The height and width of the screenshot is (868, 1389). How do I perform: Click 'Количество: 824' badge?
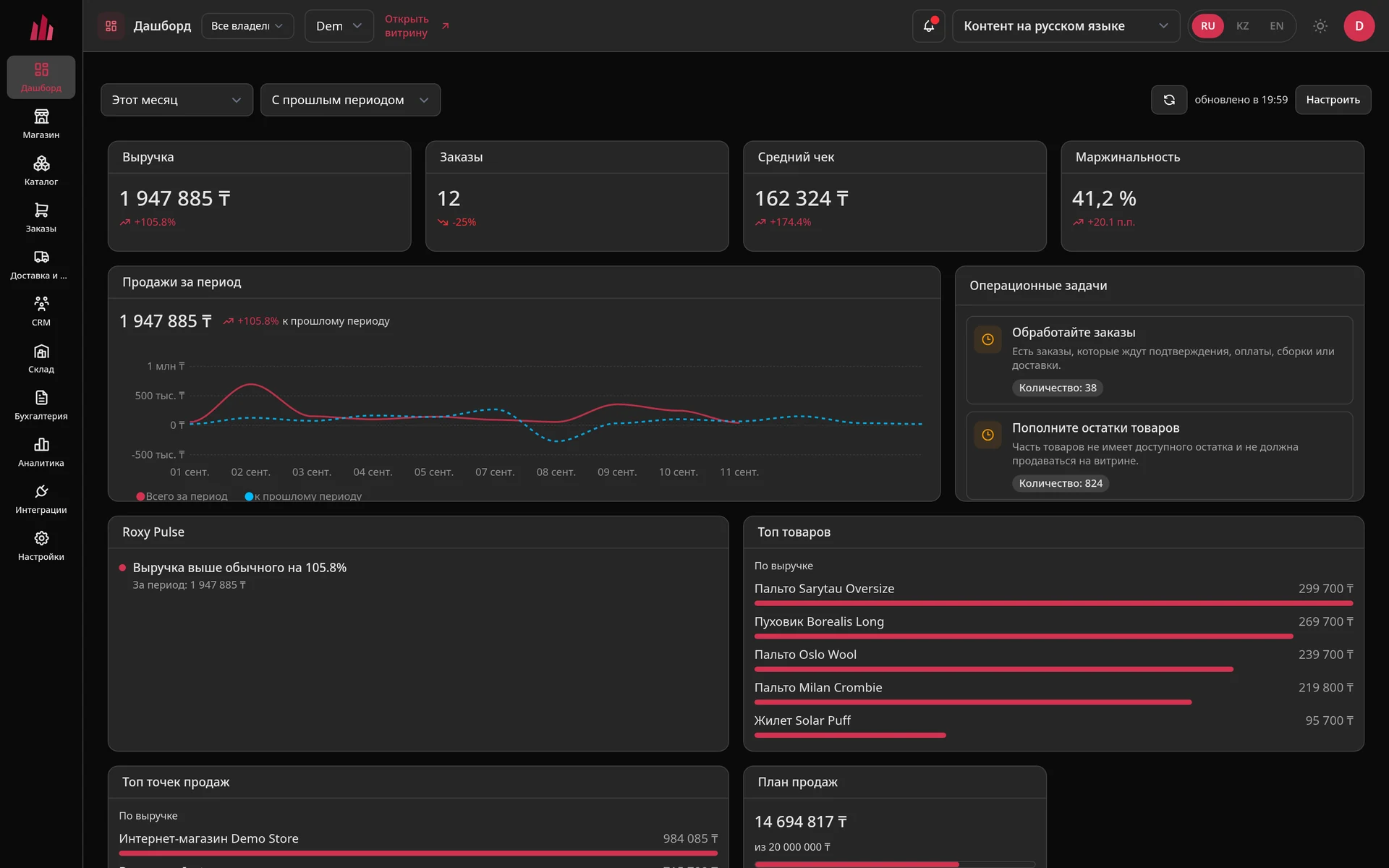[1061, 483]
